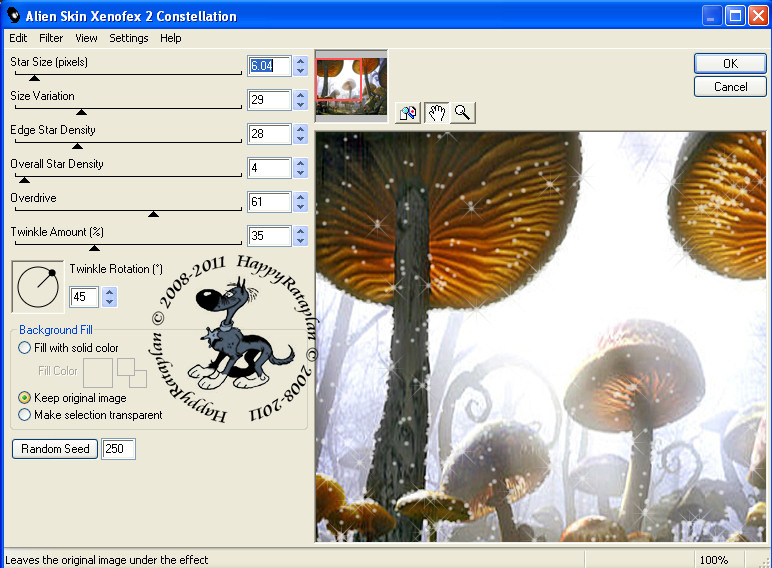
Task: Open the Edit menu
Action: click(18, 38)
